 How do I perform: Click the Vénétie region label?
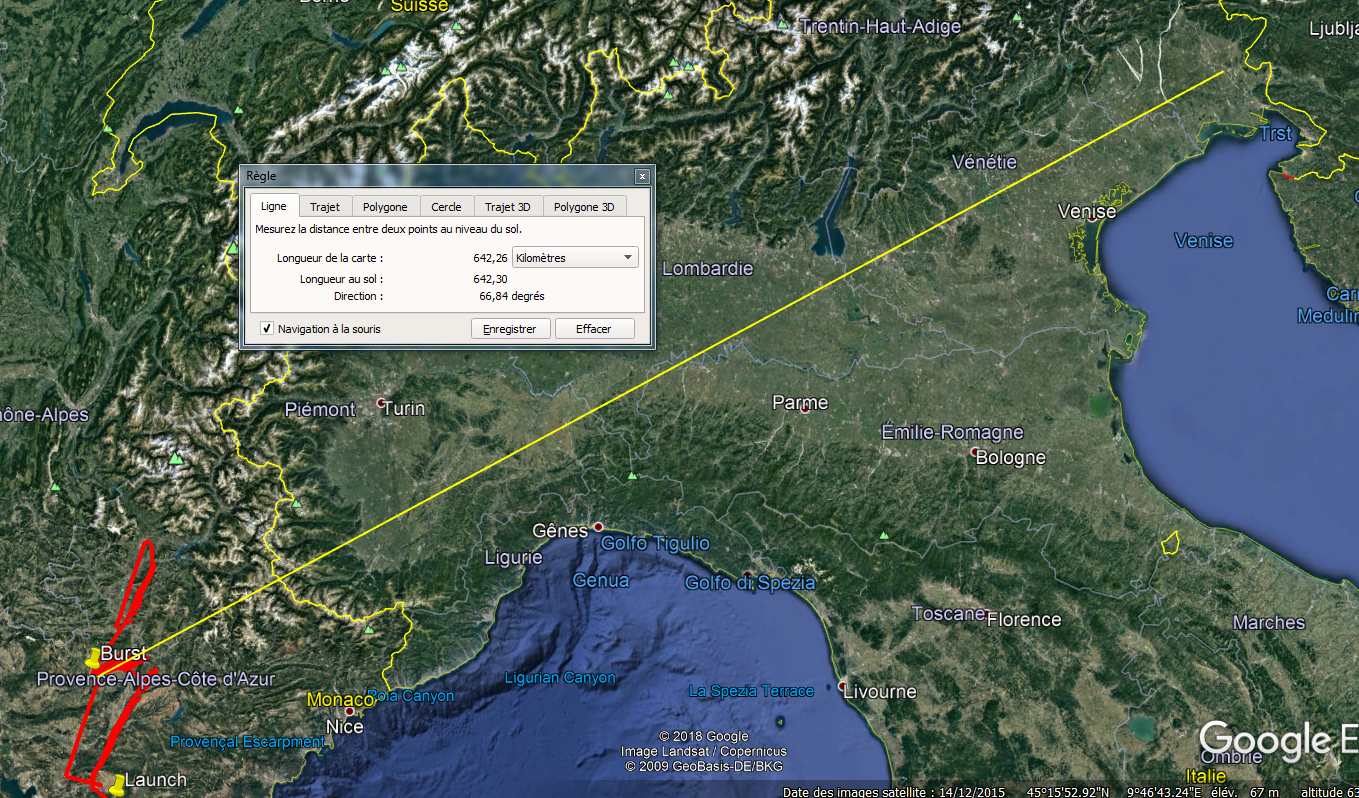(984, 162)
